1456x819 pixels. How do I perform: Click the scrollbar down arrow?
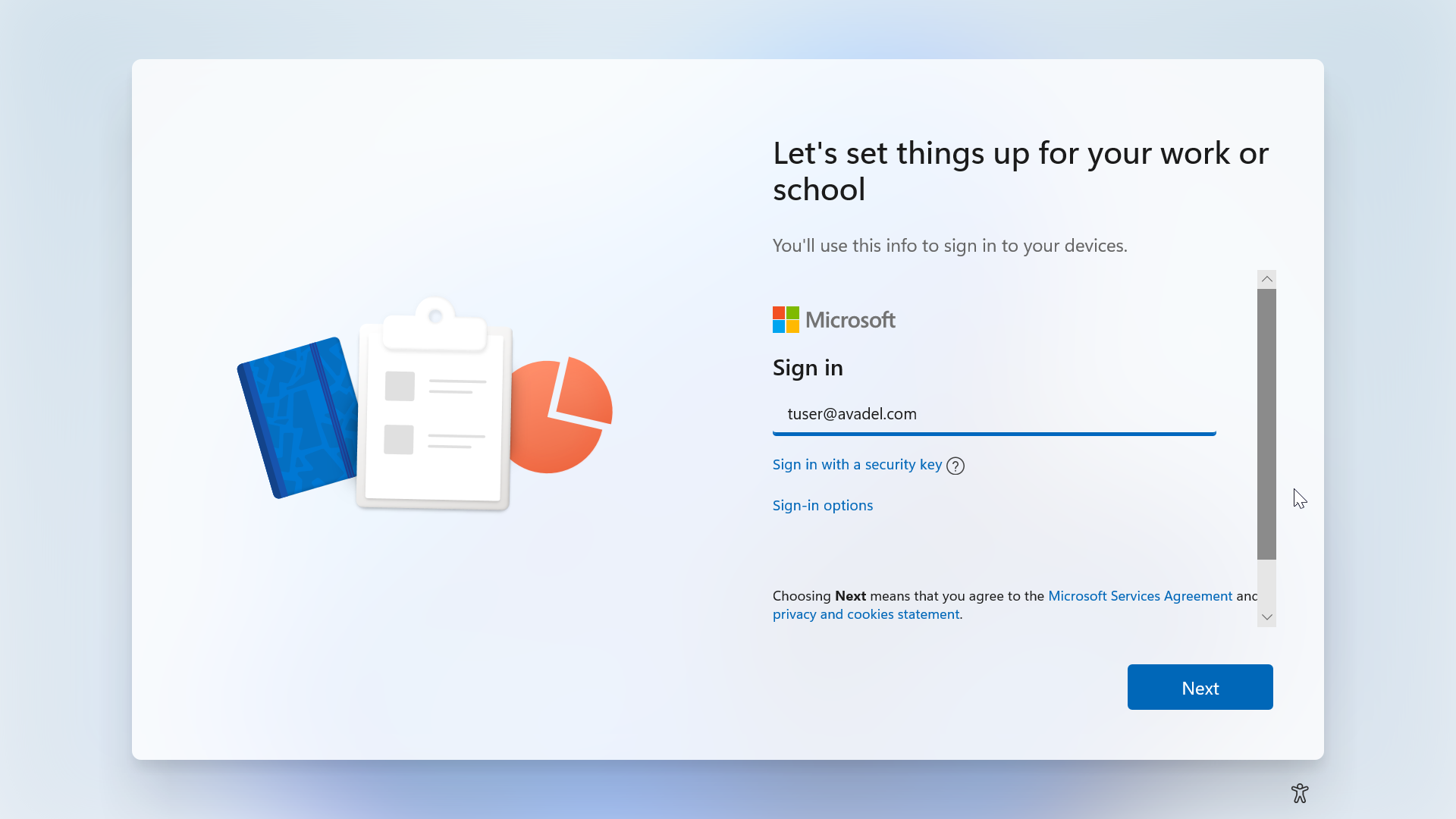[1266, 617]
